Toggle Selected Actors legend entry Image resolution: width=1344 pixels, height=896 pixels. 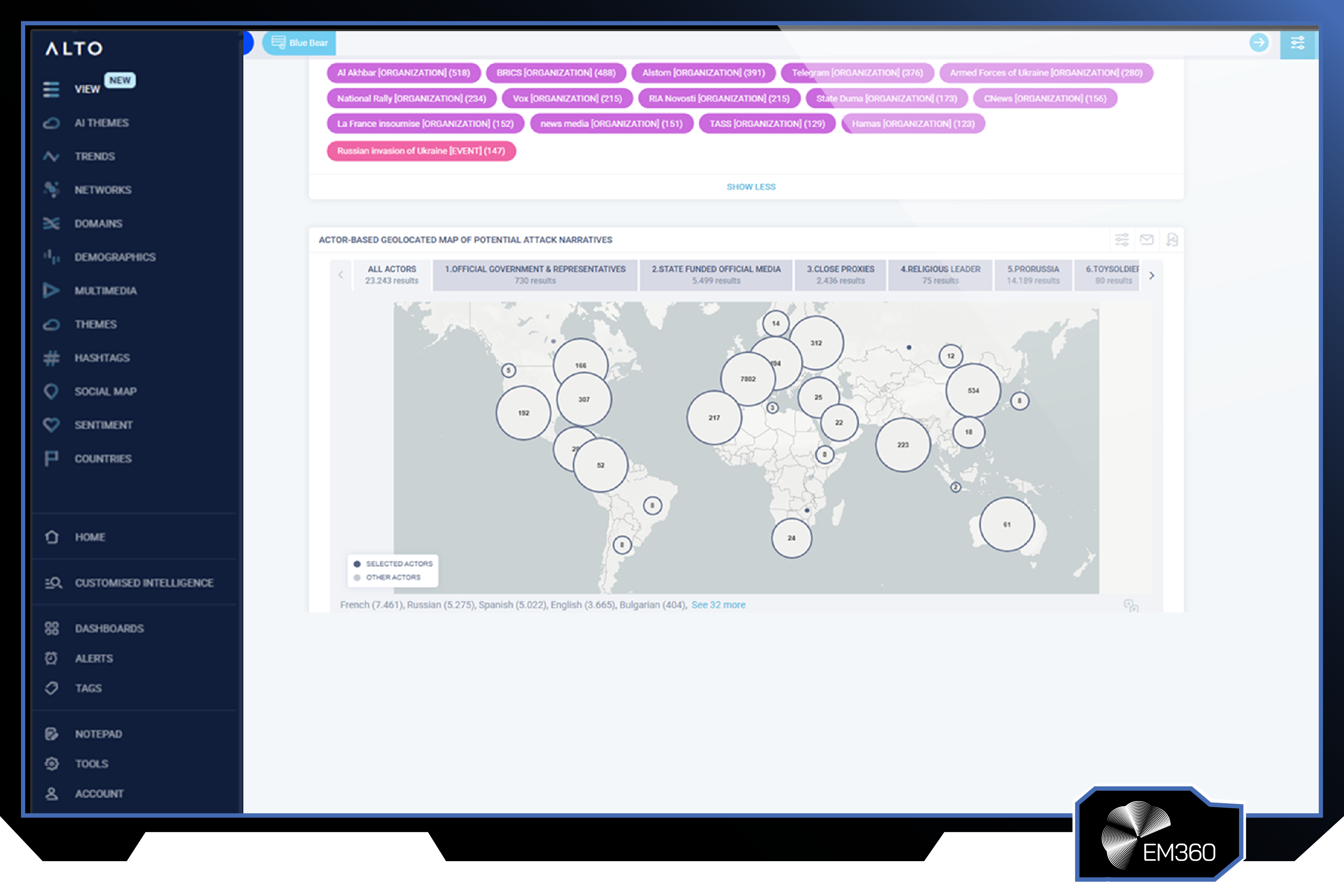393,563
